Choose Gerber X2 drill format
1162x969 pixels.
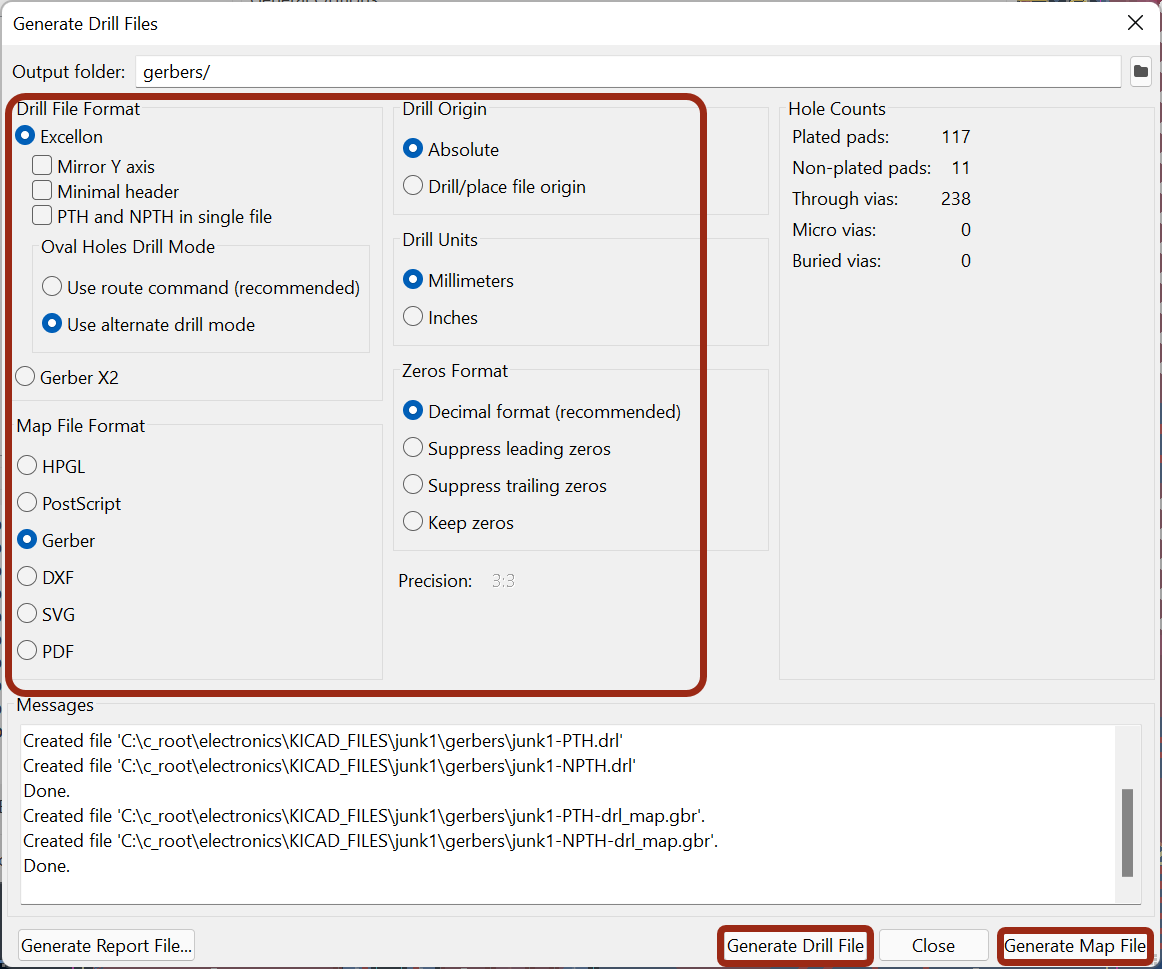point(26,377)
